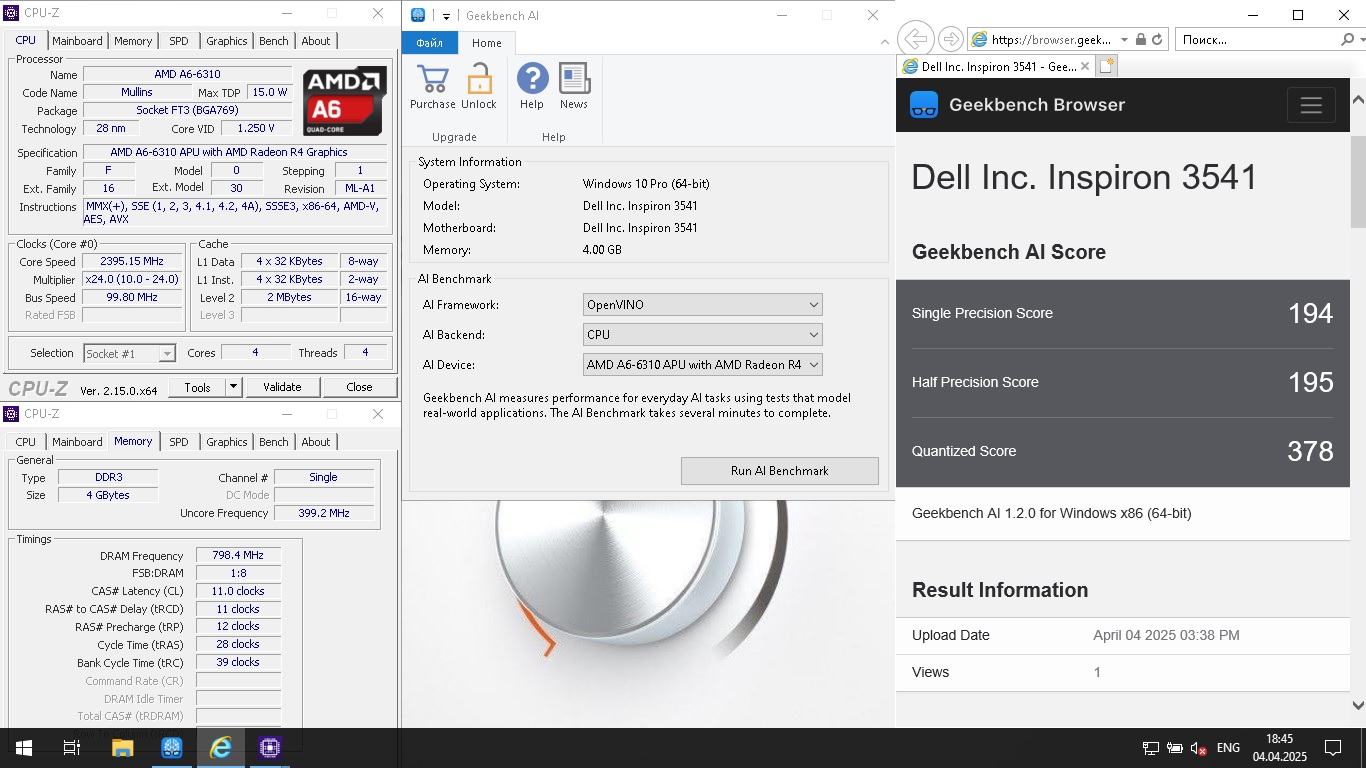Open Geekbench quick access toolbar dropdown
Viewport: 1366px width, 768px height.
[x=446, y=16]
